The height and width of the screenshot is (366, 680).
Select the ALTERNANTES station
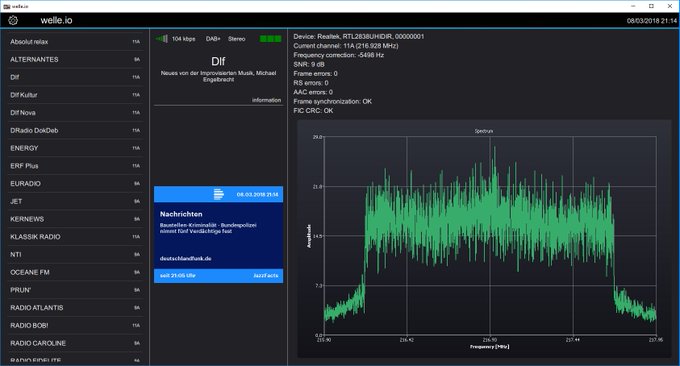(x=75, y=59)
